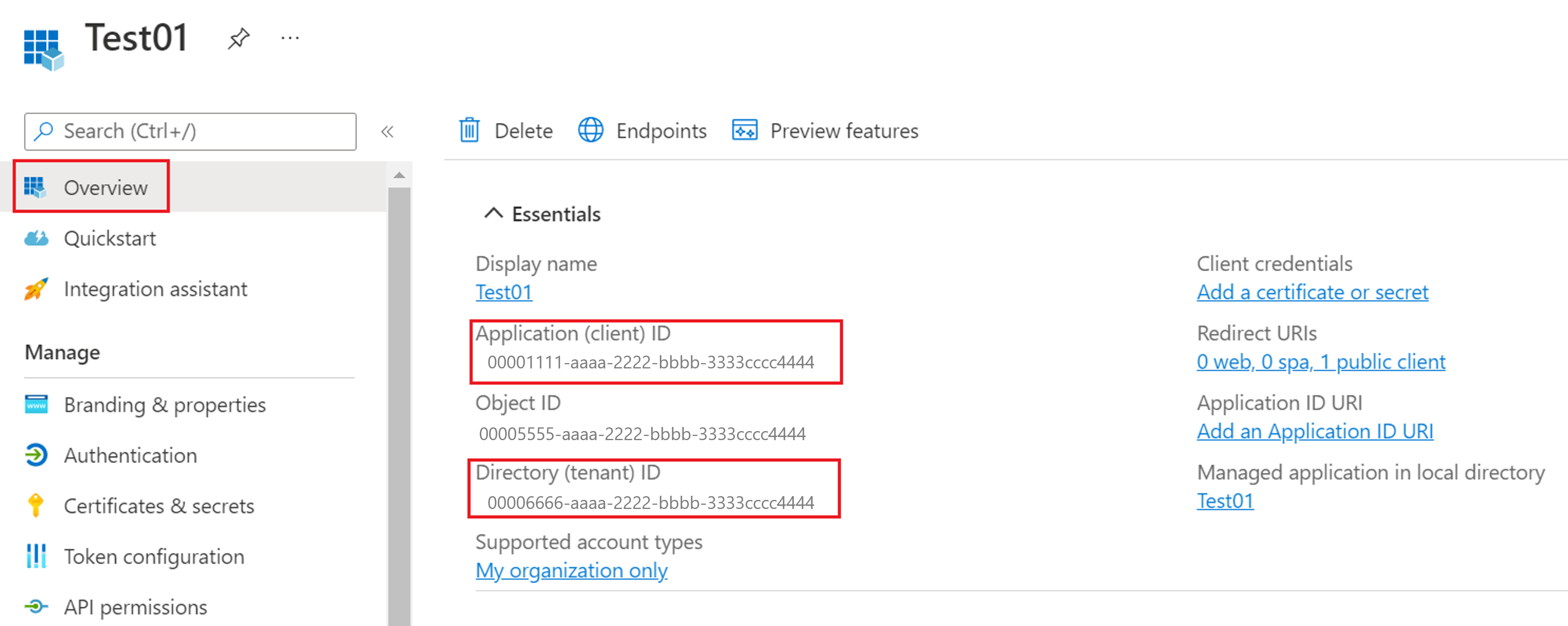This screenshot has width=1568, height=626.
Task: Click the Overview grid icon
Action: pos(35,188)
